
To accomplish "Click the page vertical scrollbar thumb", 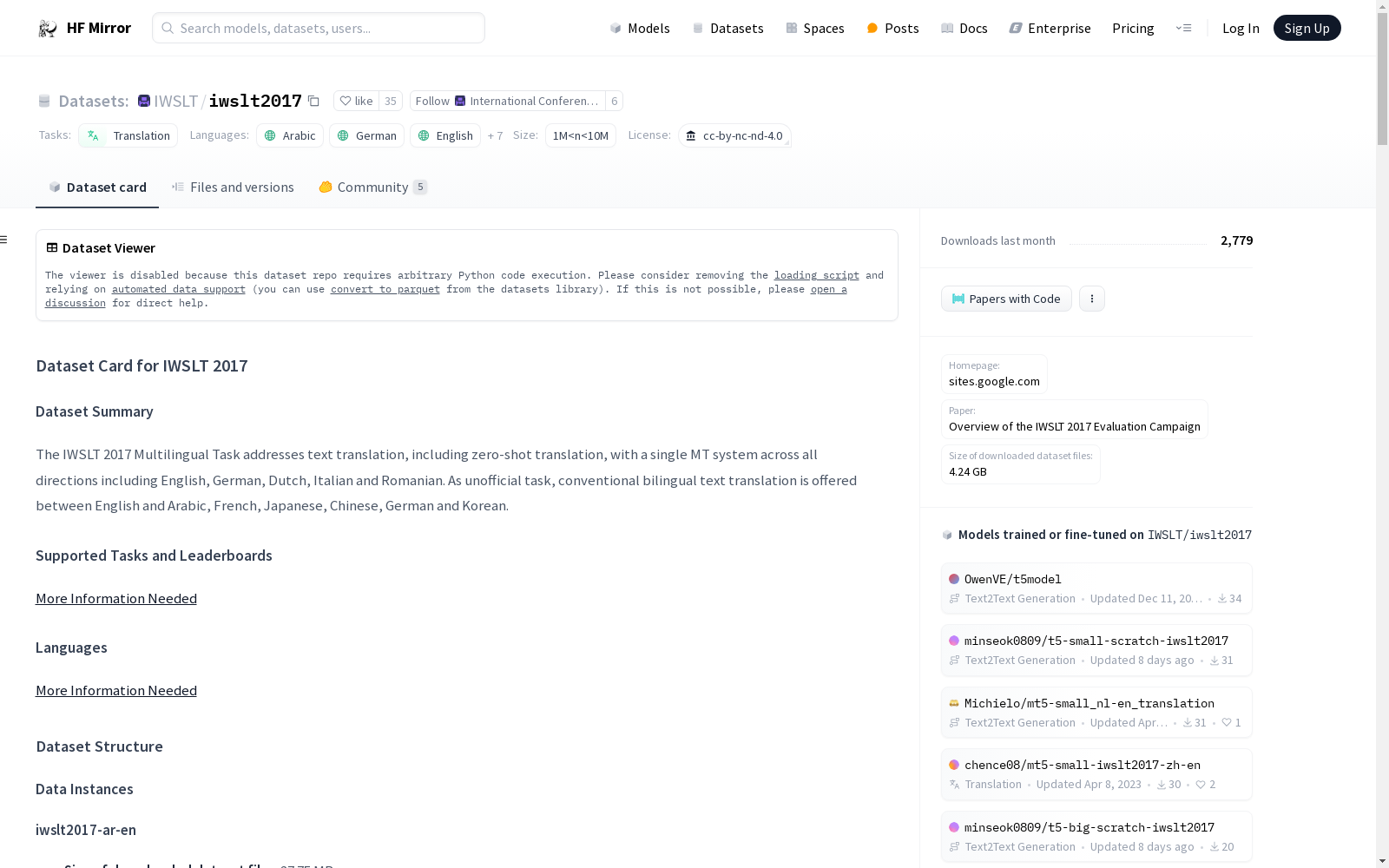I will (x=1382, y=78).
